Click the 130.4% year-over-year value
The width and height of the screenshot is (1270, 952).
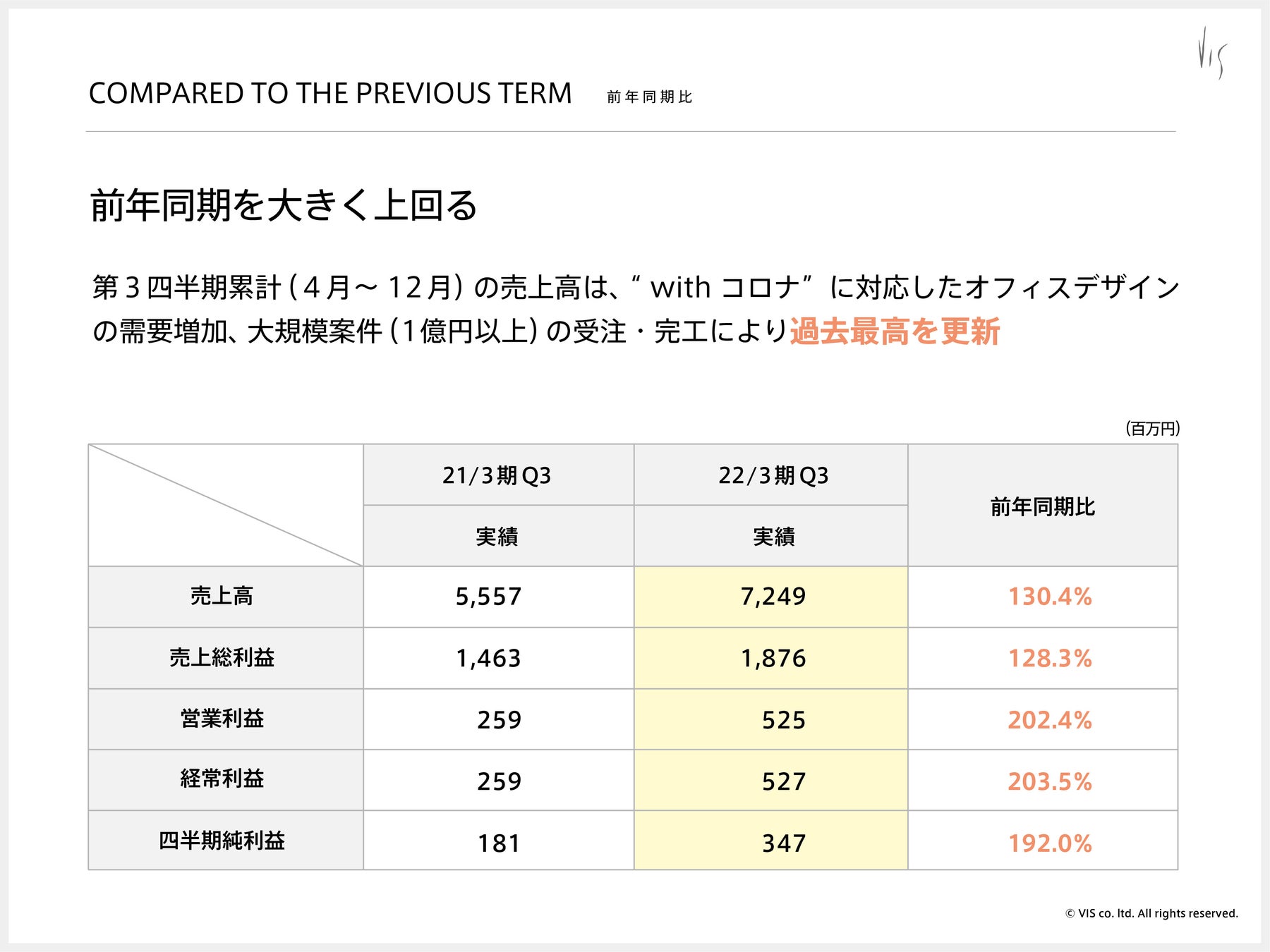(x=1049, y=597)
